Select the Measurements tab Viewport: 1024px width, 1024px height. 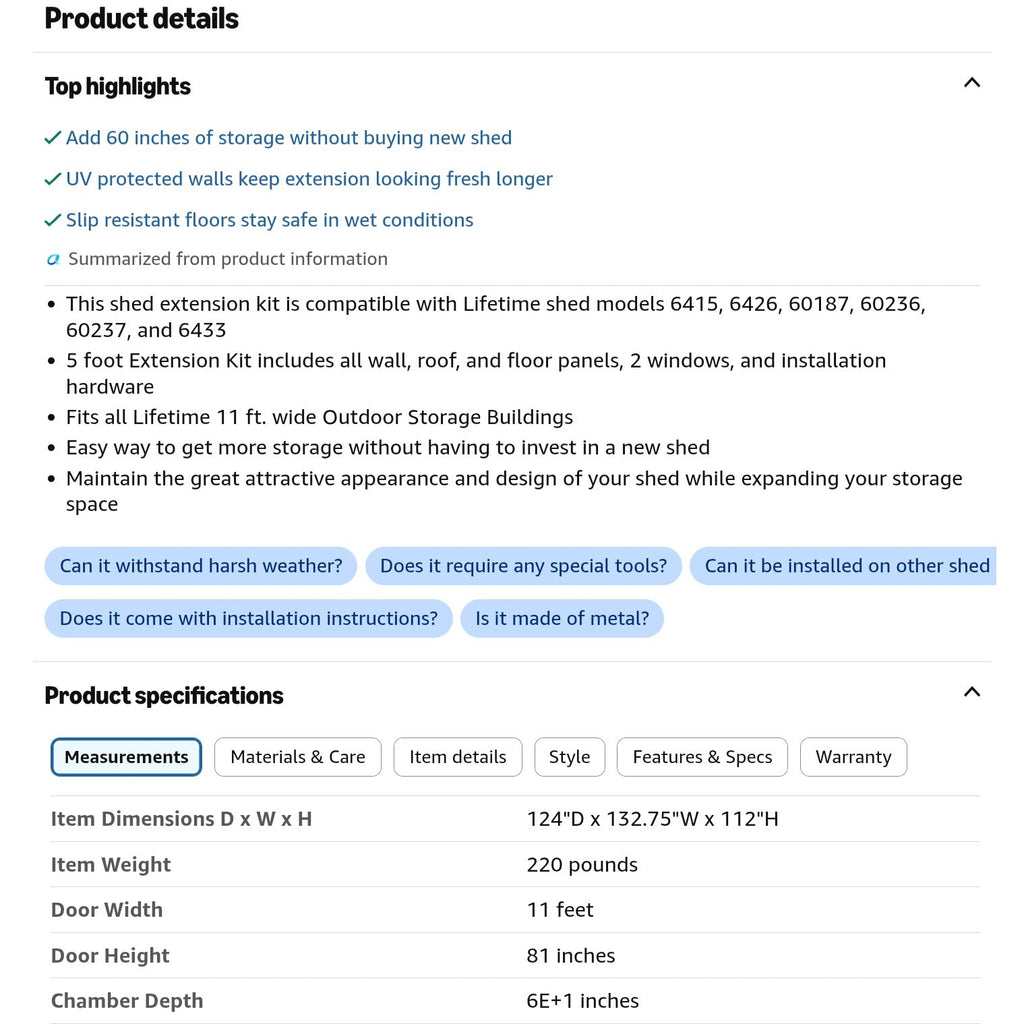pos(126,757)
